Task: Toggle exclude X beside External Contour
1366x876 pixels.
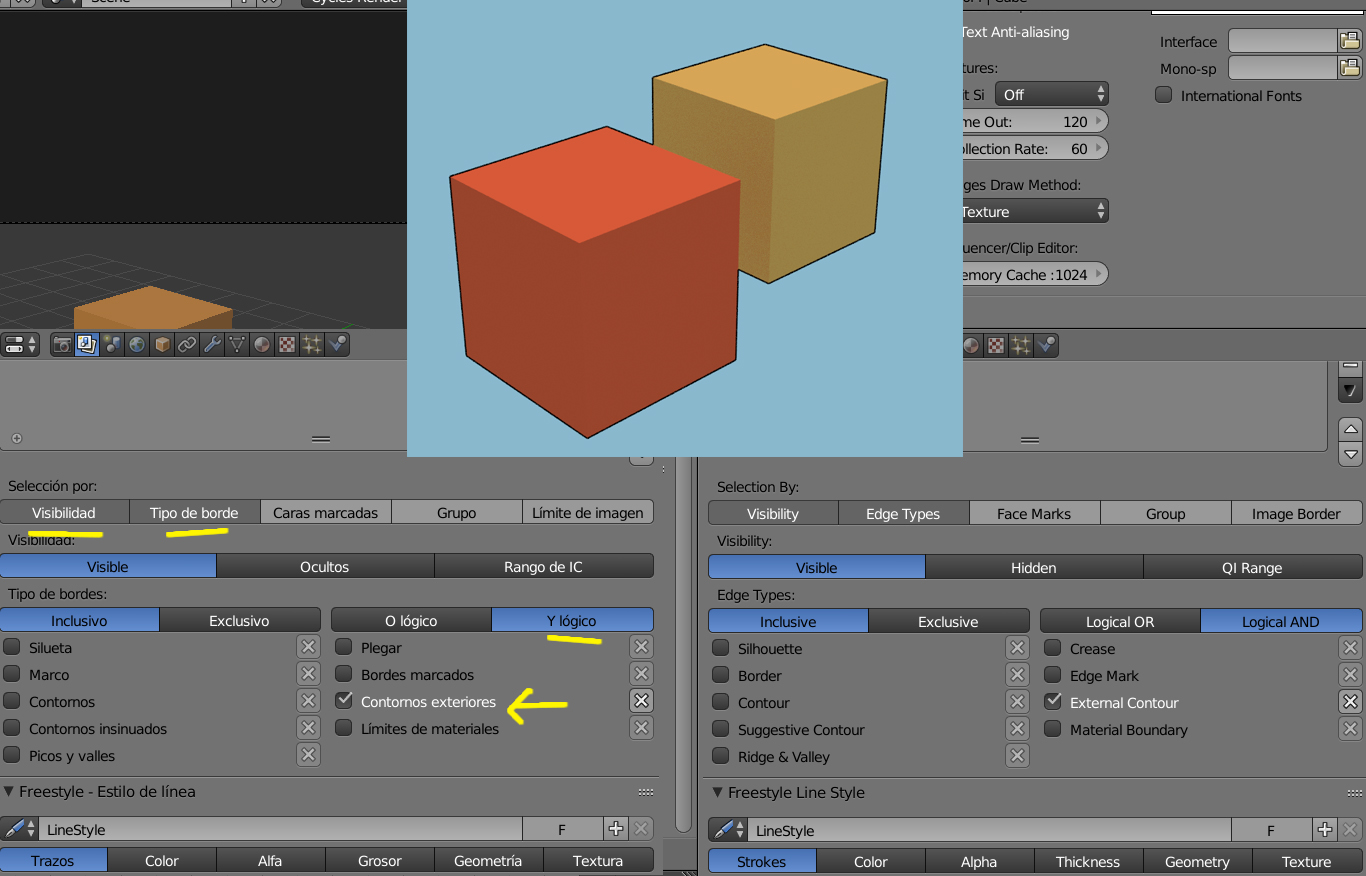Action: [1350, 702]
